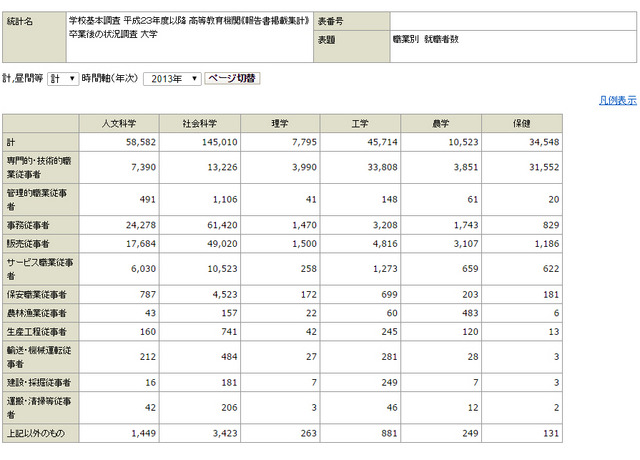Select the 販売従事者 row header
This screenshot has height=460, width=640.
[x=40, y=244]
